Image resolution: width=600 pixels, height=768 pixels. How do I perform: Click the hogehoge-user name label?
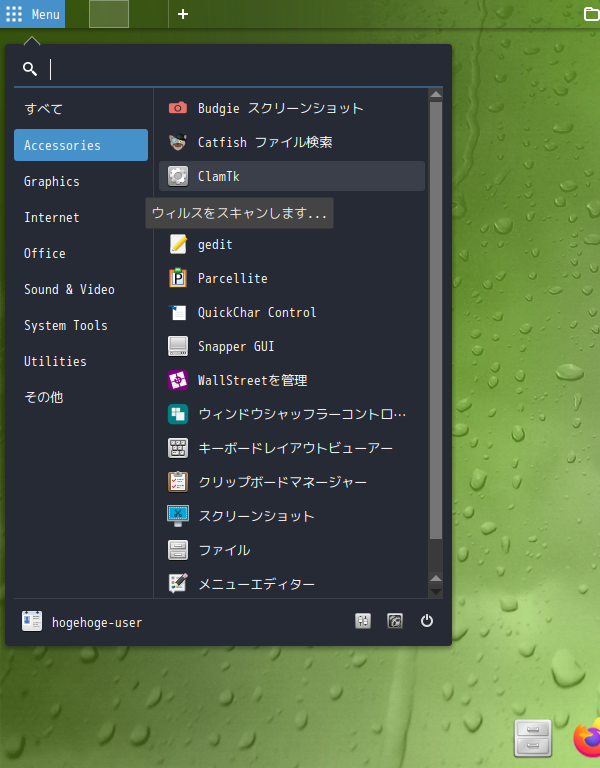point(97,623)
